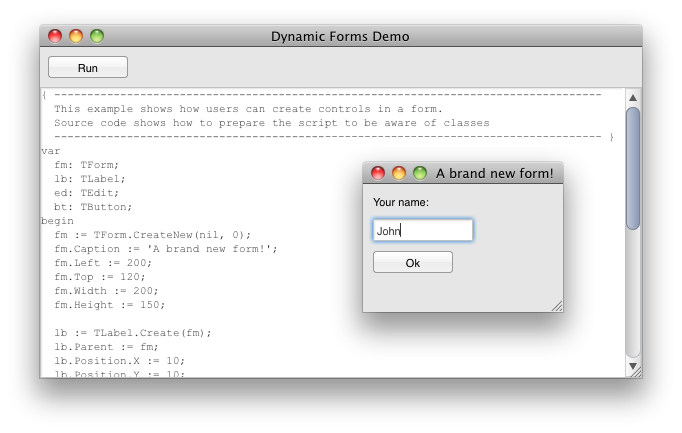This screenshot has height=433, width=682.
Task: Click the code editor's scroll down arrow
Action: (x=632, y=367)
